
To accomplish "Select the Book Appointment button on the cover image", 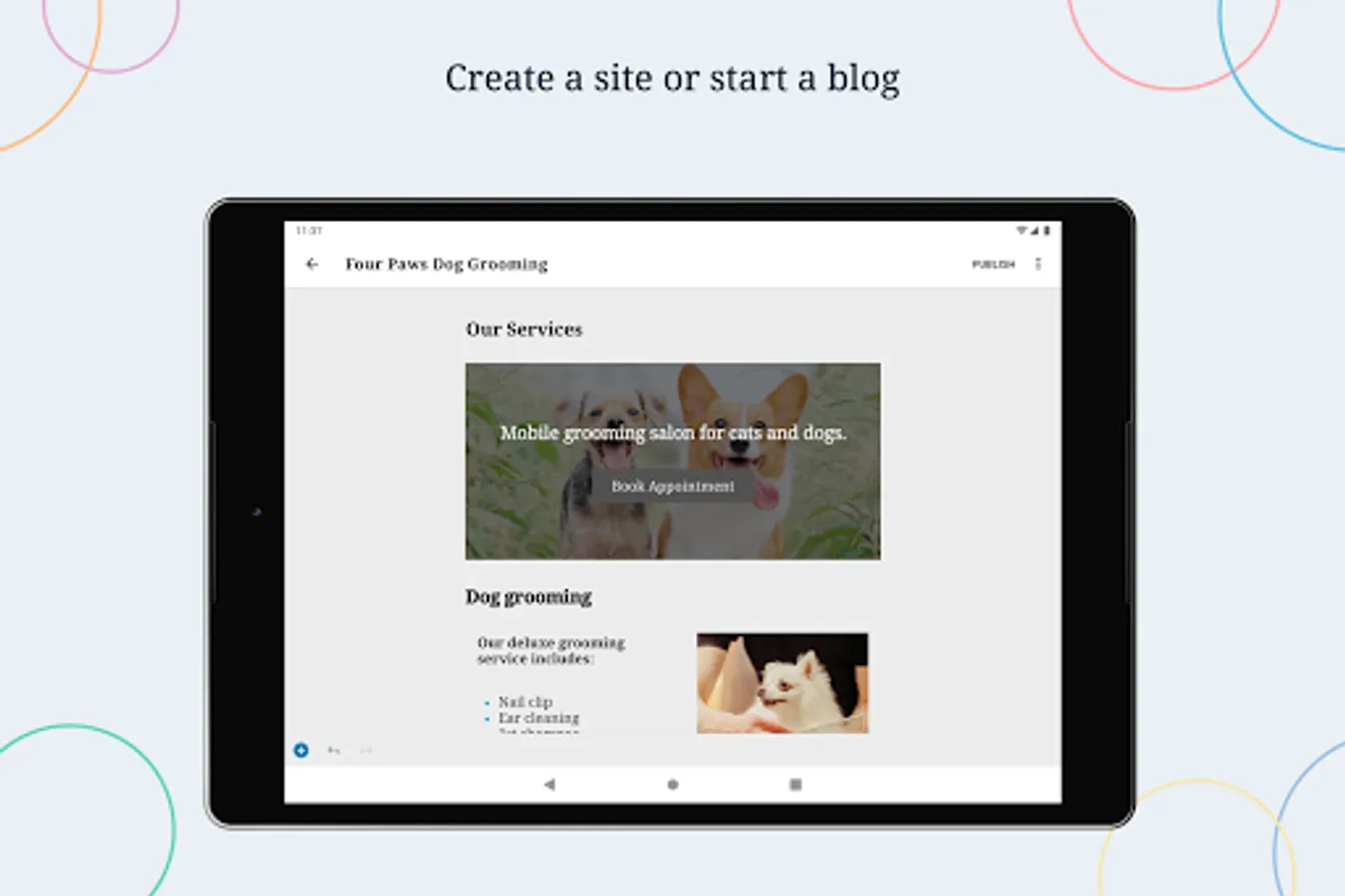I will coord(673,486).
